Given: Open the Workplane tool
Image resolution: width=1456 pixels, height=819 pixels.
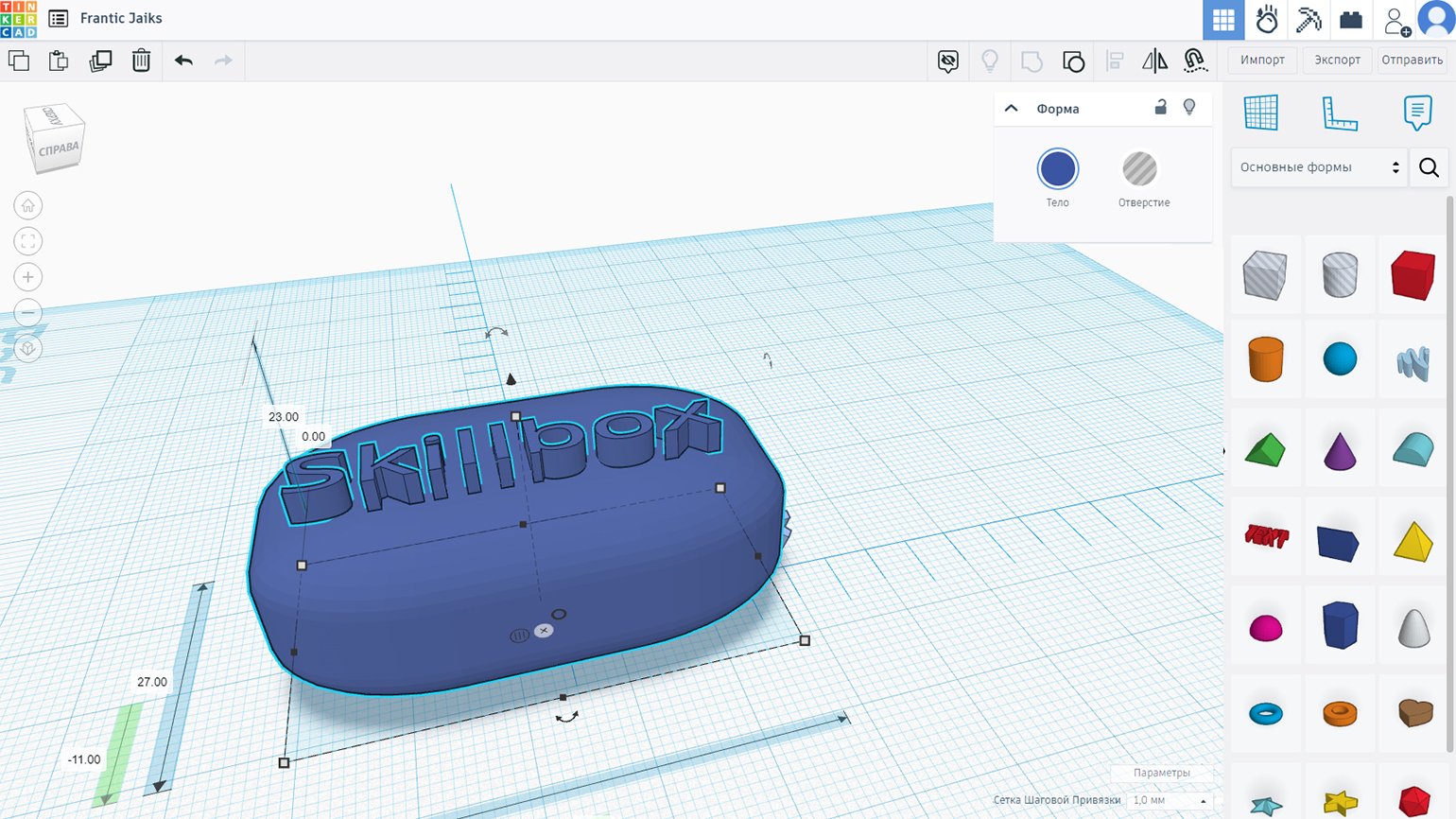Looking at the screenshot, I should tap(1260, 113).
